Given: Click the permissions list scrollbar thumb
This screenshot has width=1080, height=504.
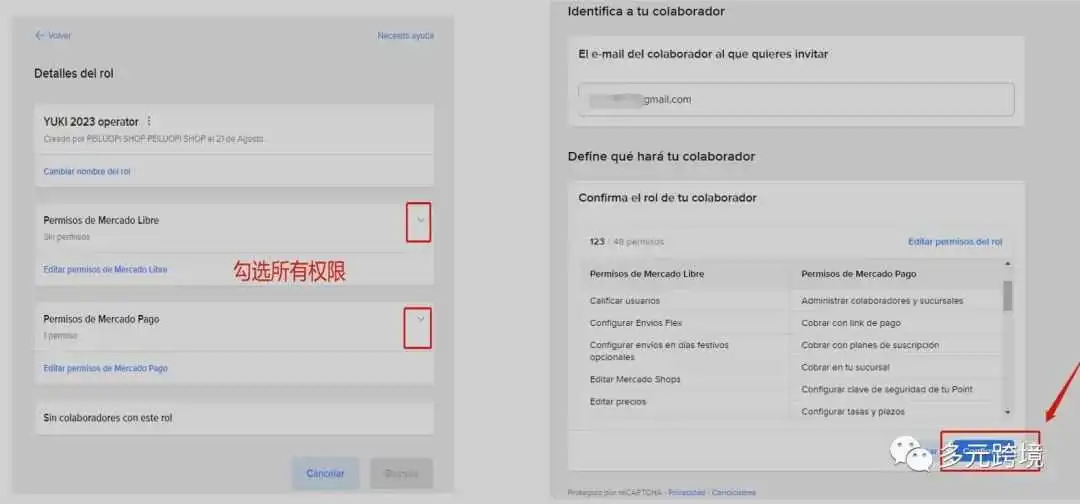Looking at the screenshot, I should pyautogui.click(x=1008, y=296).
